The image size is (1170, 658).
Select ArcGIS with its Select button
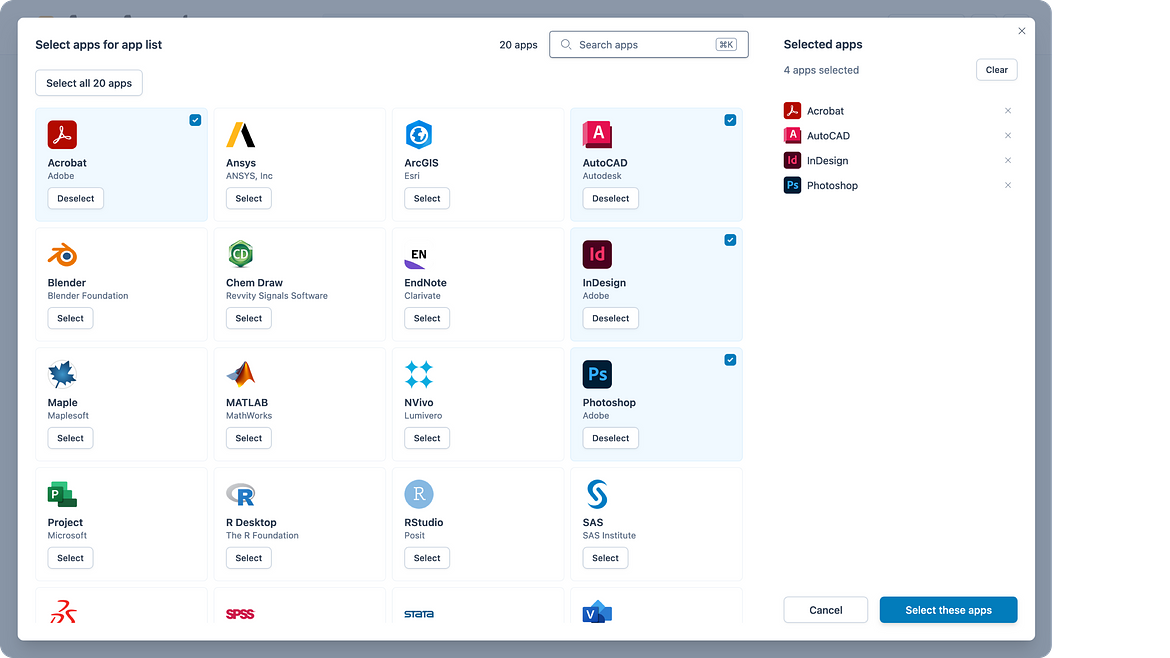click(427, 198)
